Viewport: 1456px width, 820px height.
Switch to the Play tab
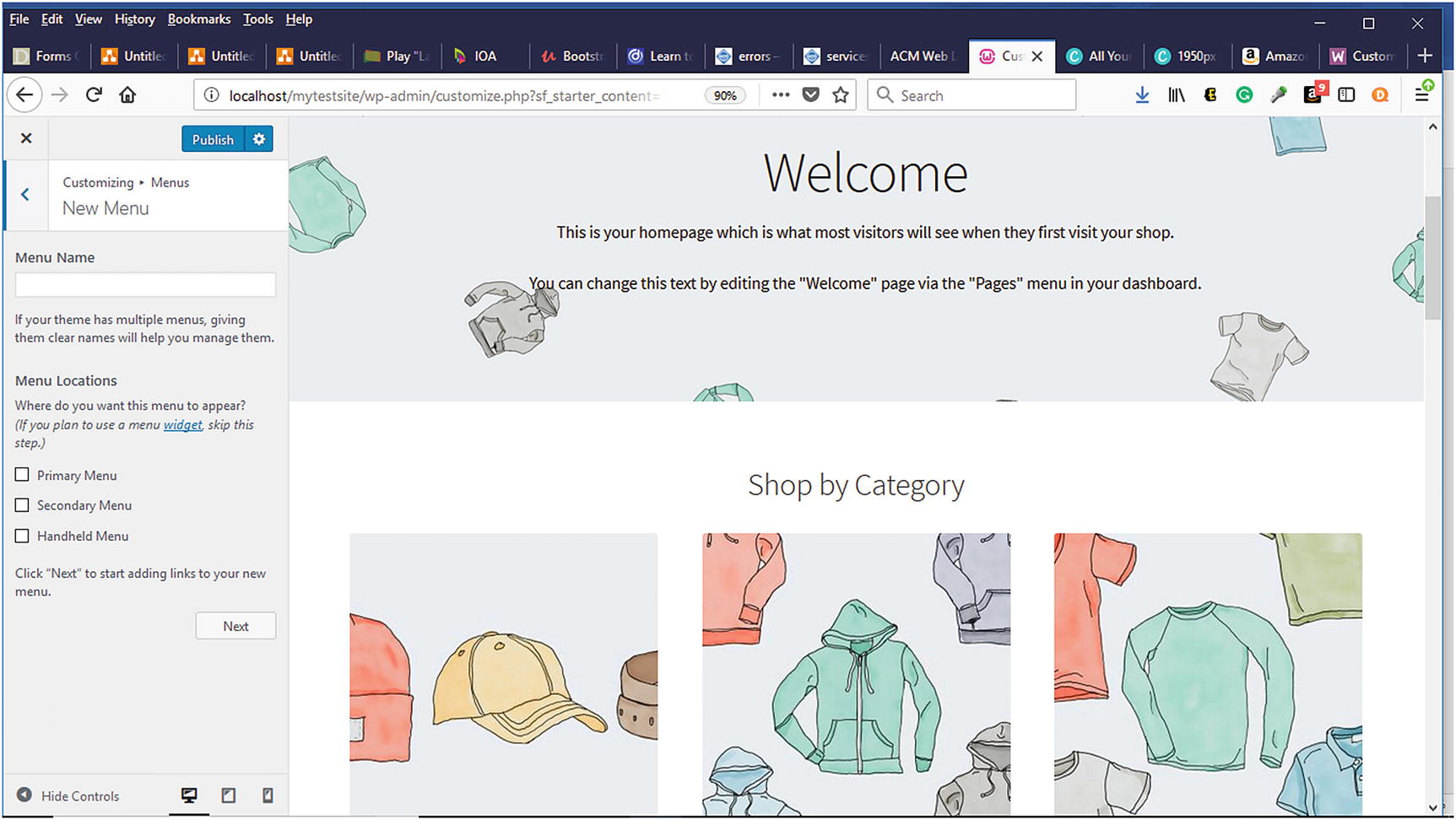tap(398, 57)
